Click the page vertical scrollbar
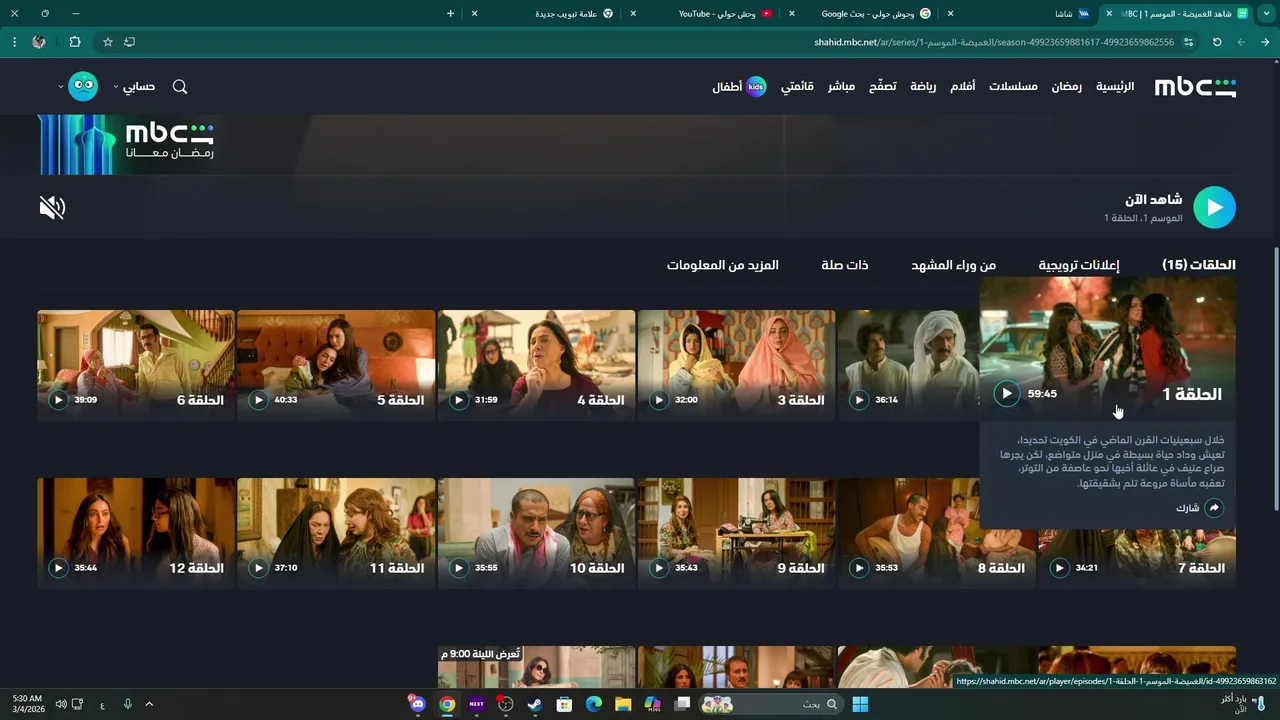Viewport: 1280px width, 720px height. [1275, 380]
